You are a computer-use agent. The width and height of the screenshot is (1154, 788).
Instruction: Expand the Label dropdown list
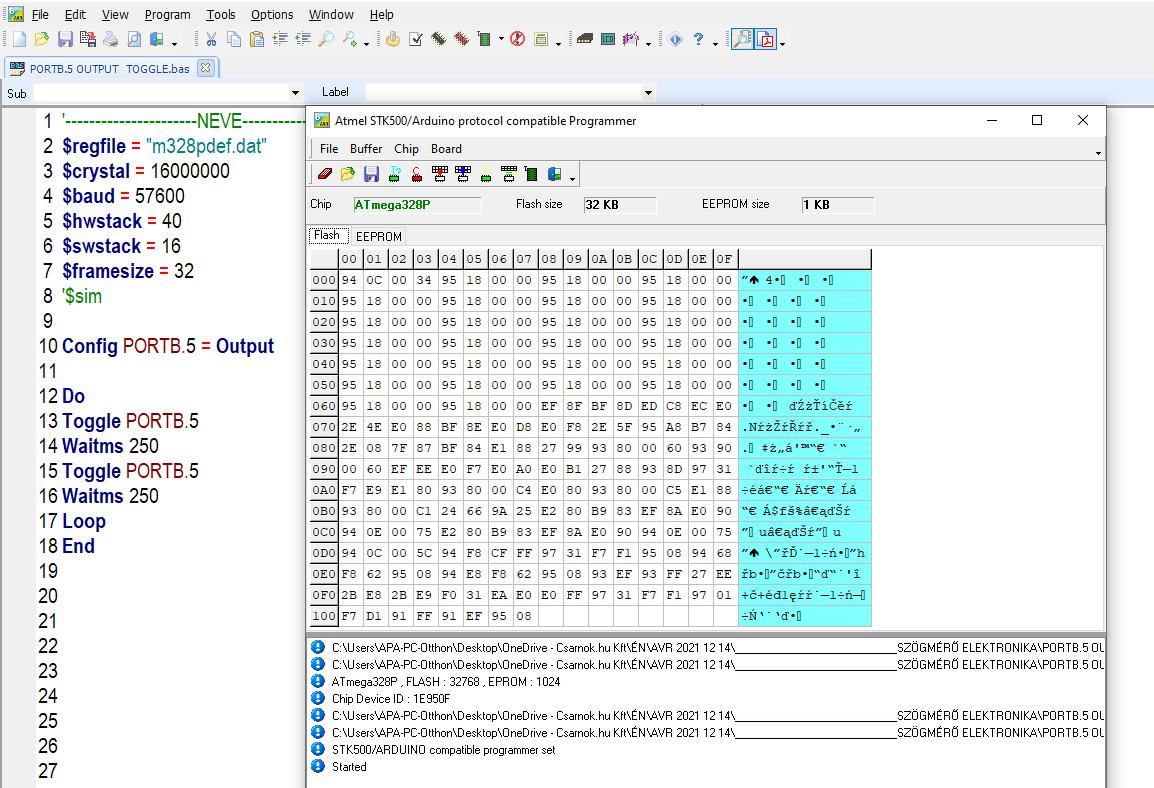pyautogui.click(x=648, y=93)
